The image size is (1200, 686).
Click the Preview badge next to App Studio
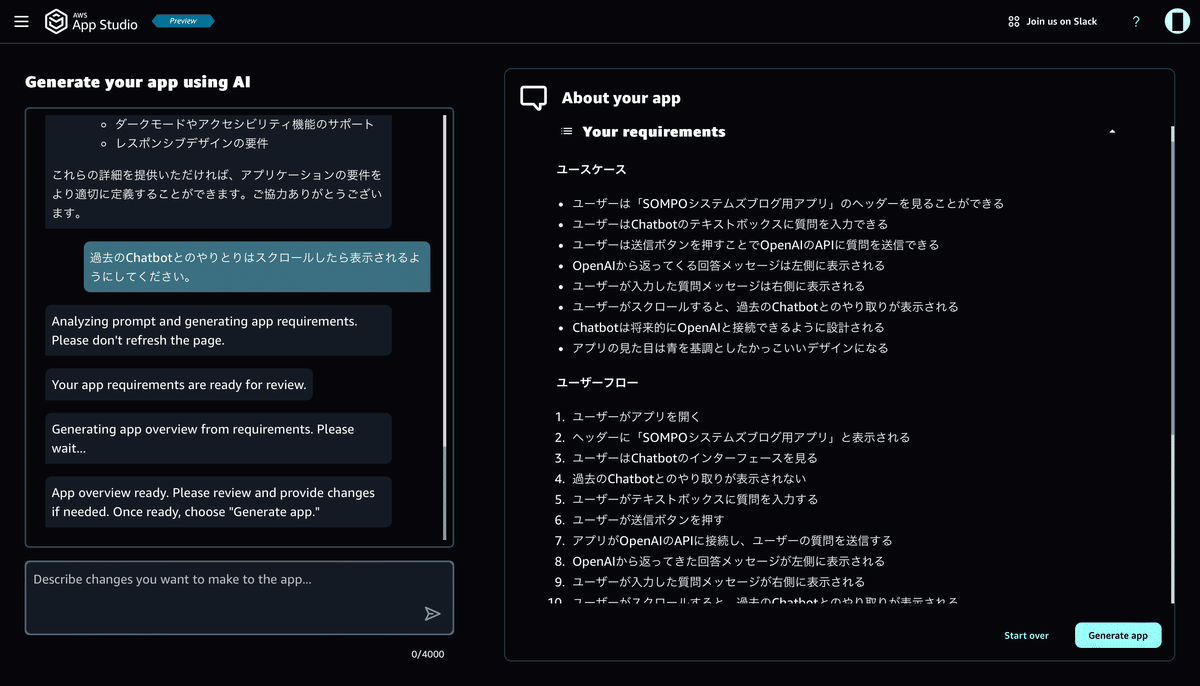pos(183,21)
